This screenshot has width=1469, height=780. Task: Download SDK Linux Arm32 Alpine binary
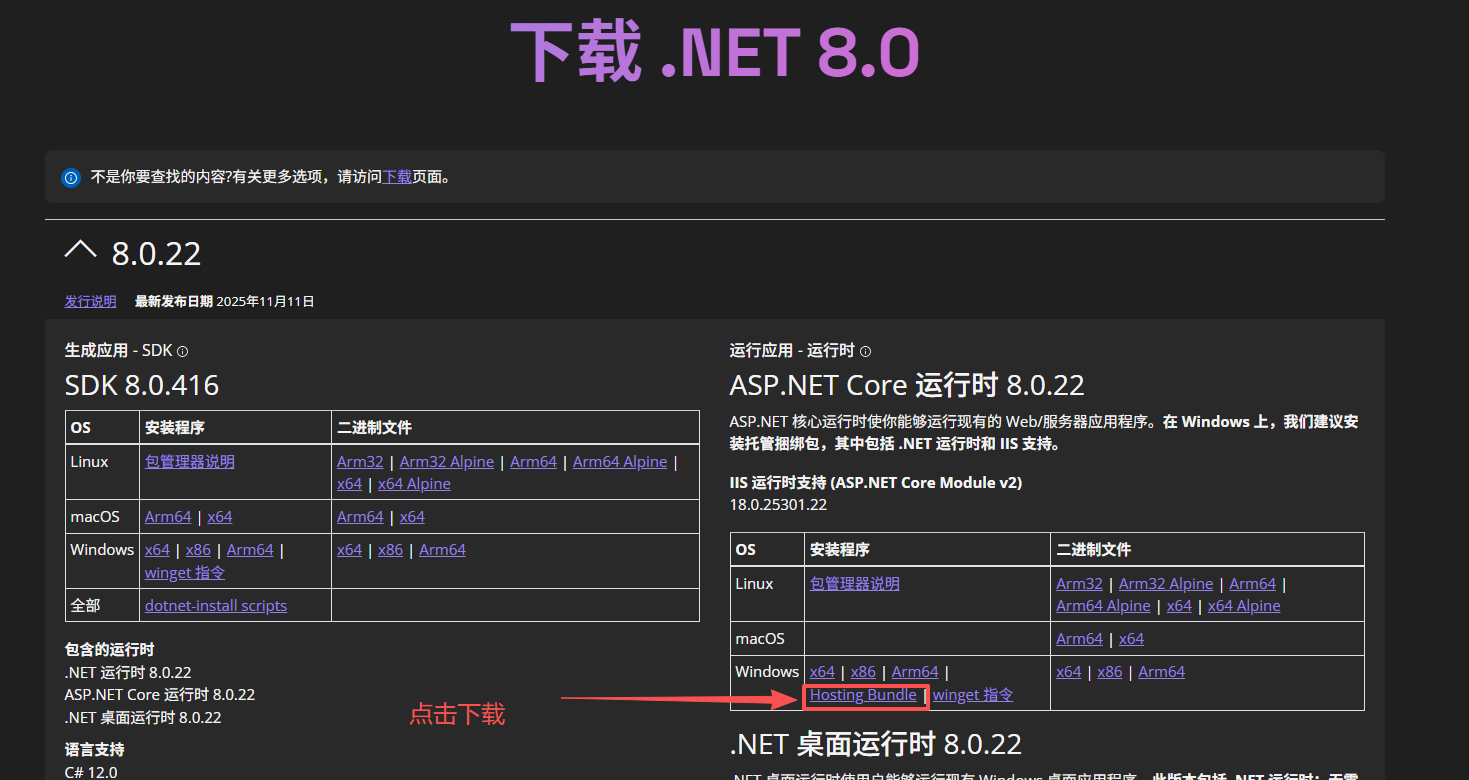[447, 462]
